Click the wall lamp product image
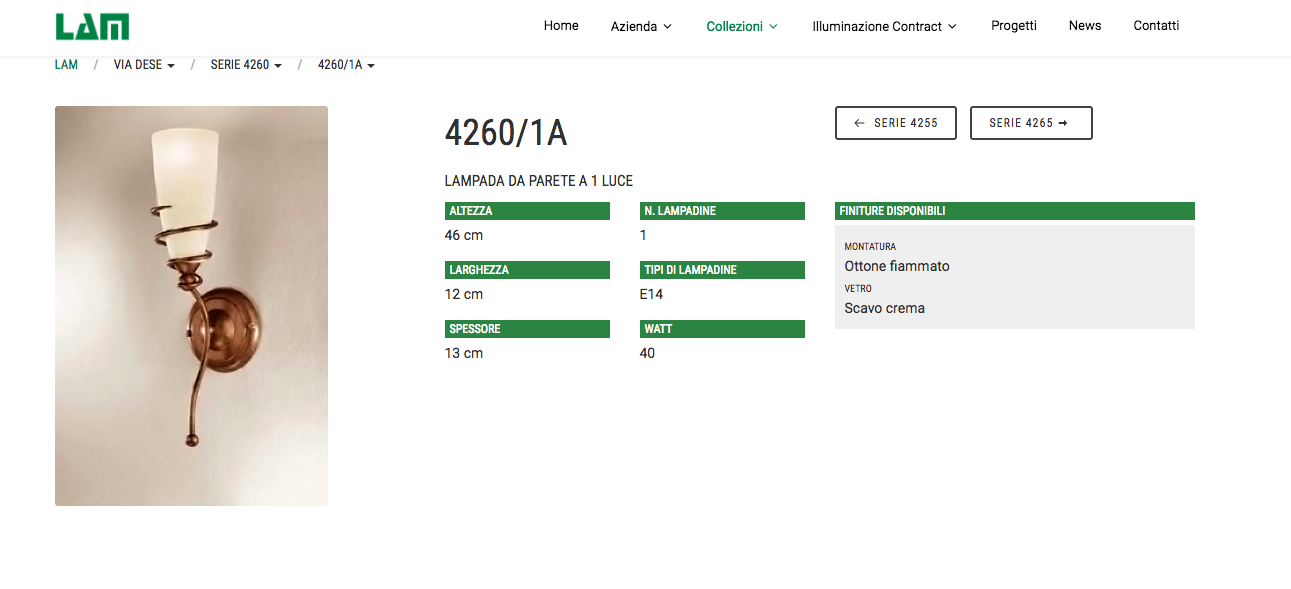The height and width of the screenshot is (589, 1291). (191, 305)
